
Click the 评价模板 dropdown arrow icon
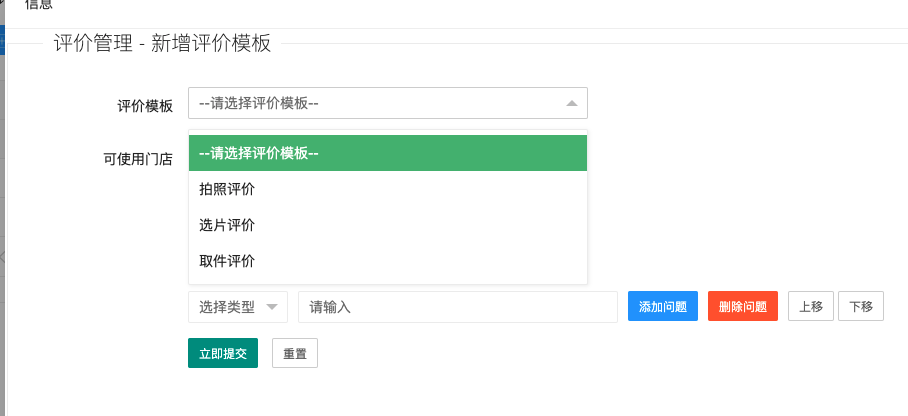tap(571, 103)
